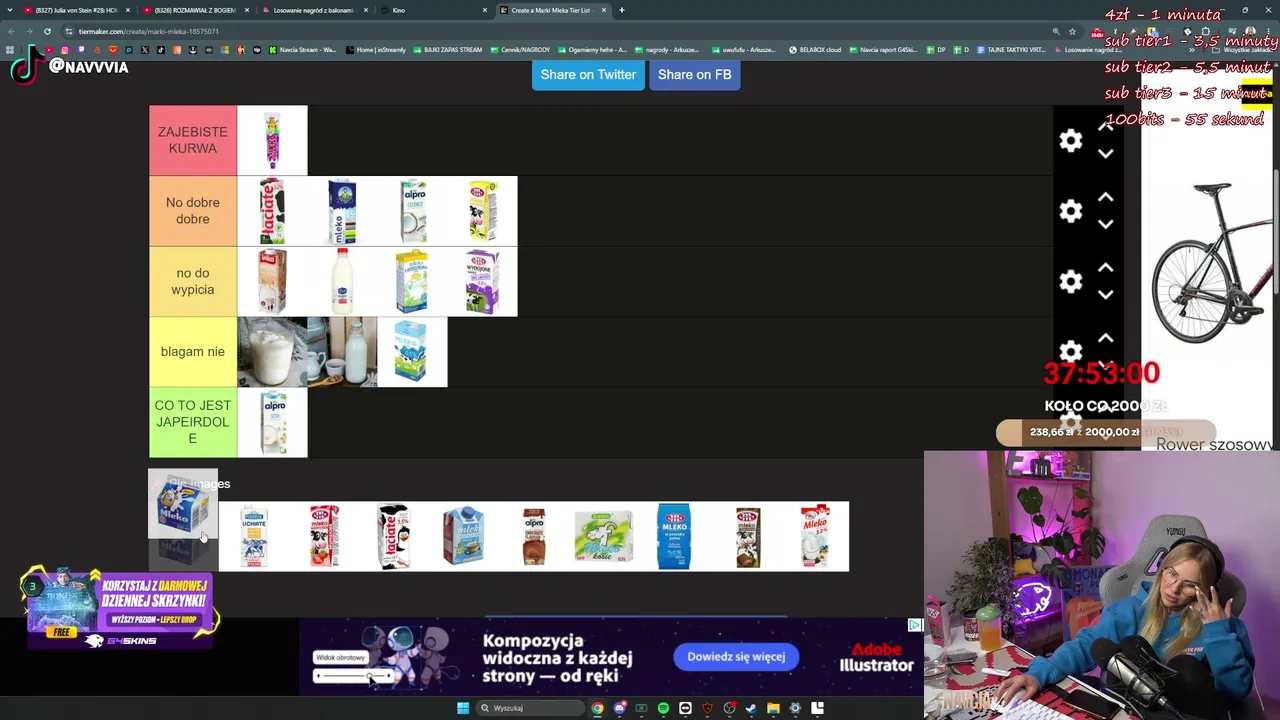Pick the blue Mlekovita bag from image pool
Screen dimensions: 1280x720
pos(674,537)
